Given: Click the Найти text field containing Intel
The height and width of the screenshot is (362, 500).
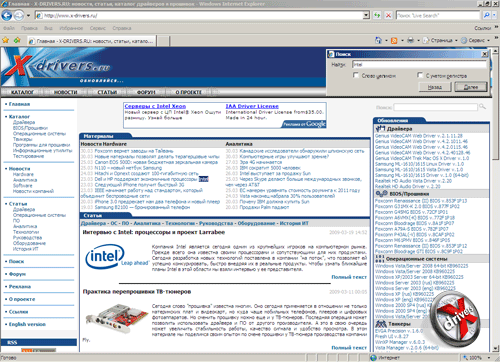Looking at the screenshot, I should pyautogui.click(x=419, y=65).
